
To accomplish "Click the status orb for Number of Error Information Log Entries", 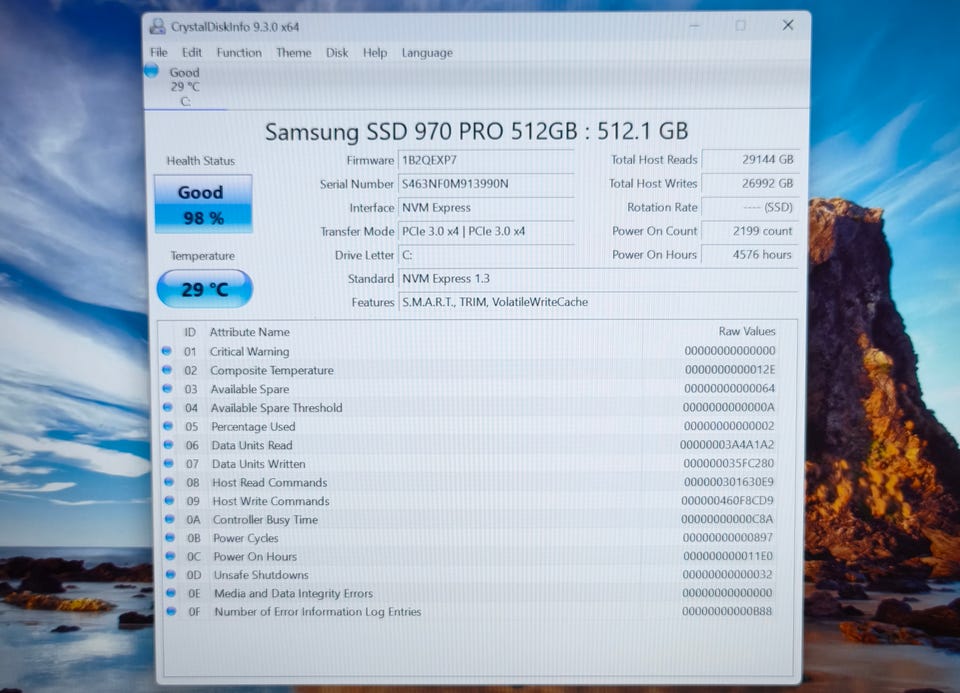I will click(171, 611).
